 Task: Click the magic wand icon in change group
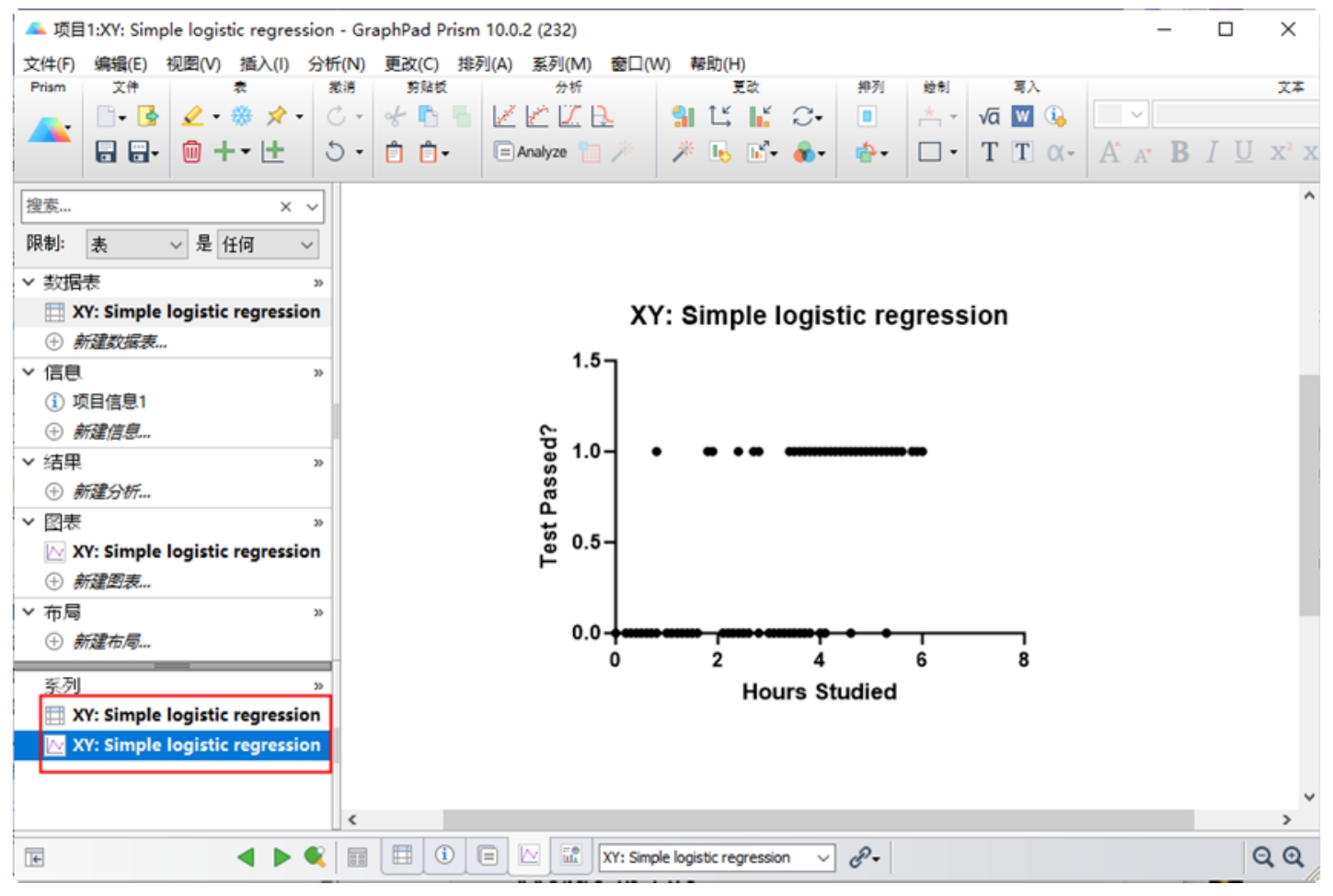[x=683, y=152]
